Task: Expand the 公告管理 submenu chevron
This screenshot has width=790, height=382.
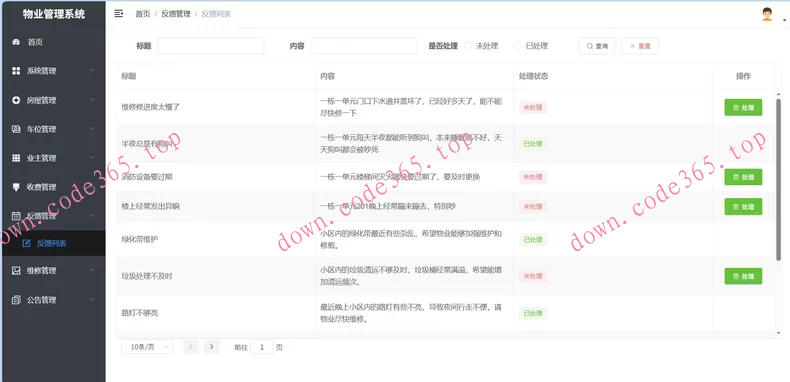Action: [92, 299]
